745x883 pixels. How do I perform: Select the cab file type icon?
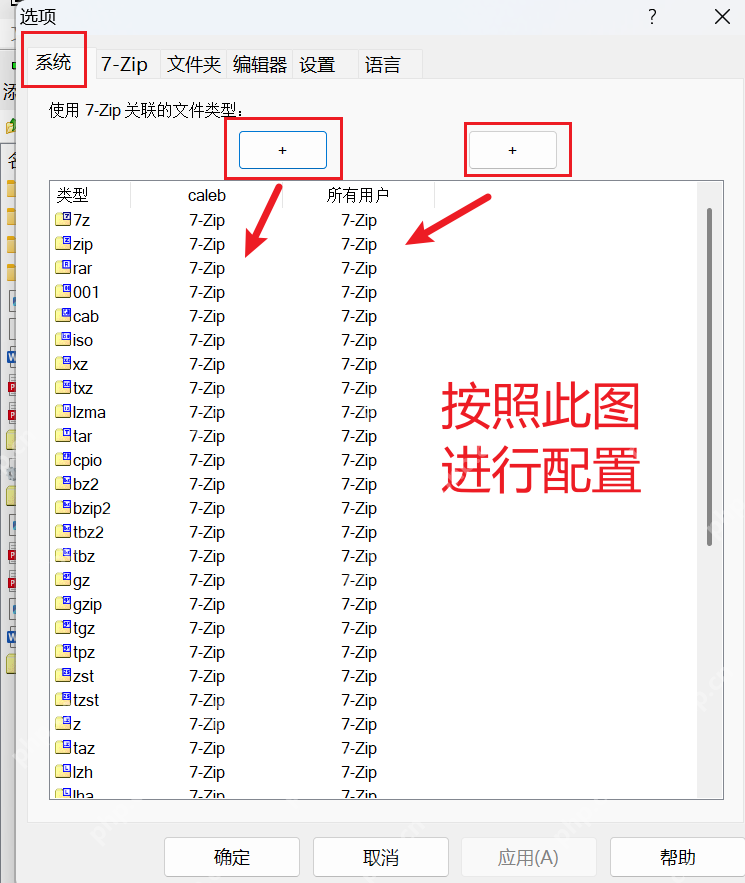[x=63, y=315]
